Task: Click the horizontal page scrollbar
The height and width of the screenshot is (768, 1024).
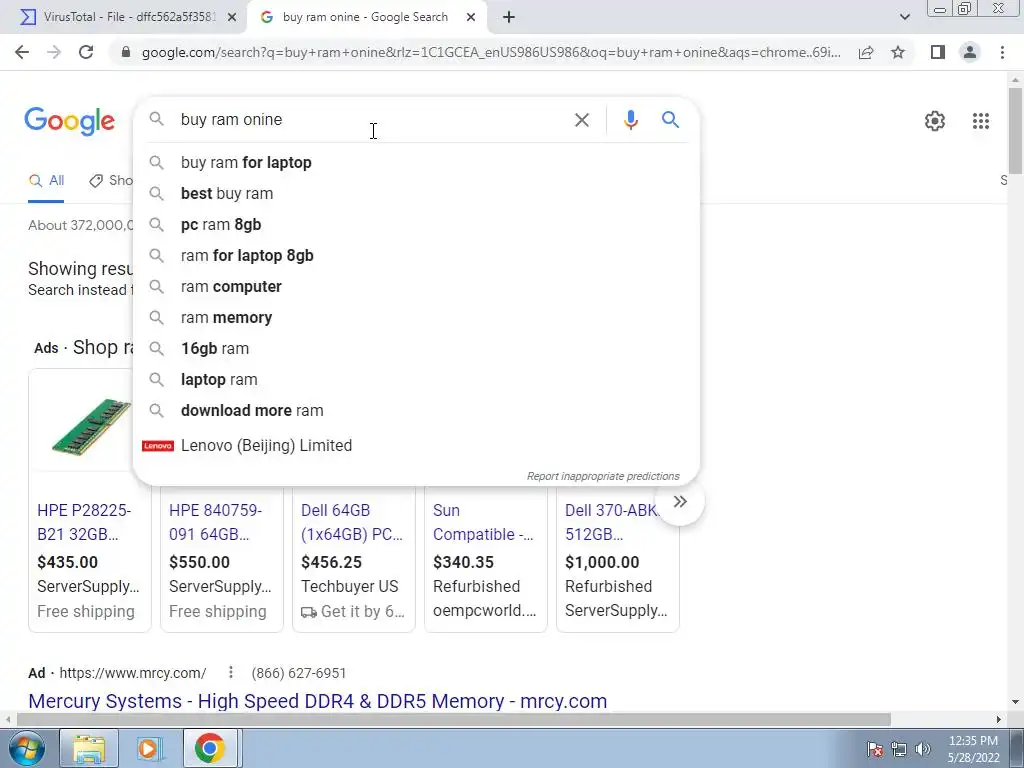Action: coord(454,719)
